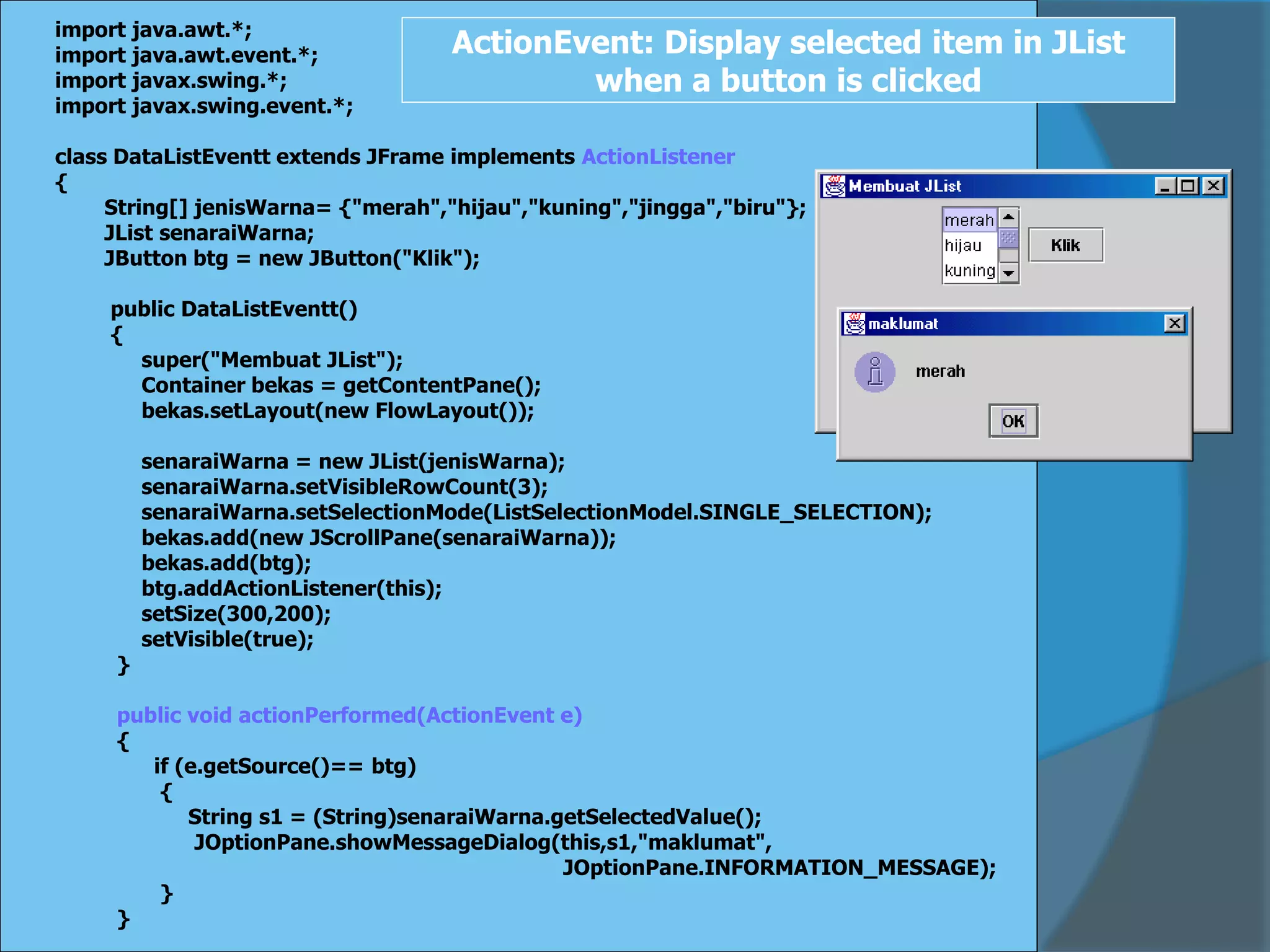Click the Java icon in maklumat title bar
This screenshot has width=1270, height=952.
tap(855, 324)
